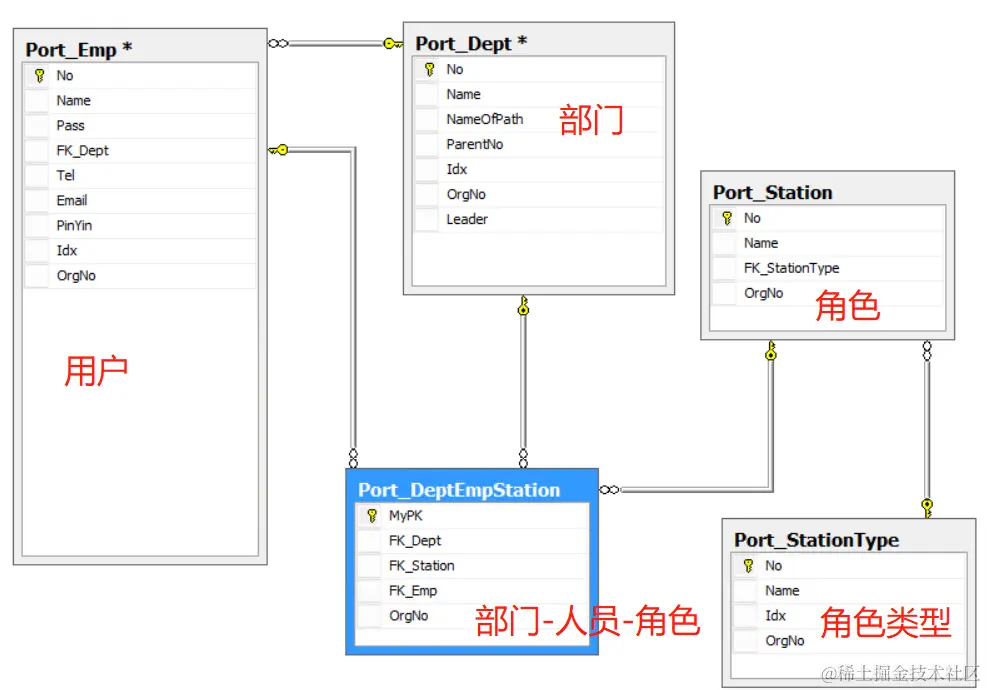The width and height of the screenshot is (987, 690).
Task: Select the Email column in Port_Emp
Action: pyautogui.click(x=140, y=200)
